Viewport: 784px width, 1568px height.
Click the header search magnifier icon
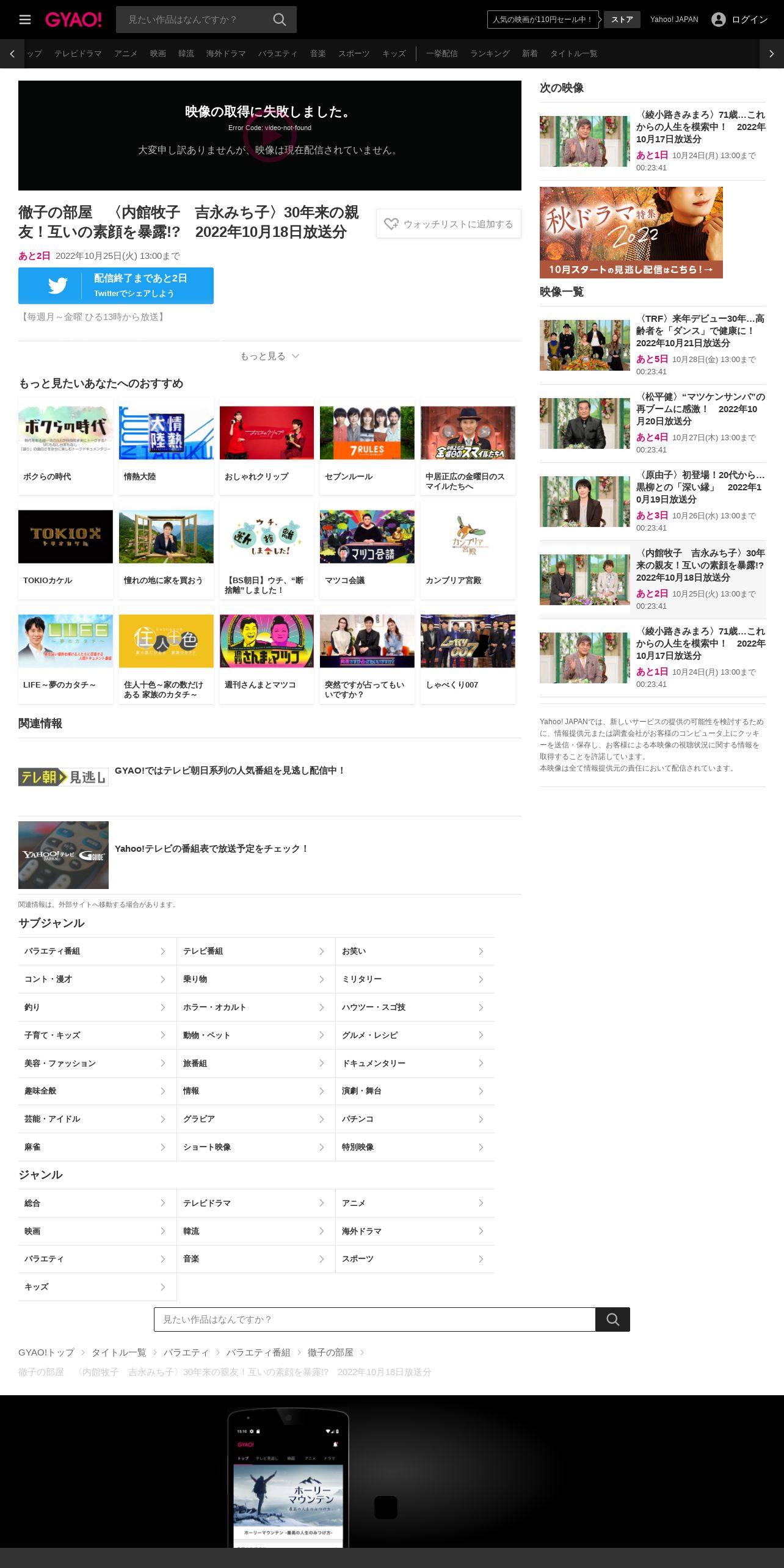tap(280, 20)
